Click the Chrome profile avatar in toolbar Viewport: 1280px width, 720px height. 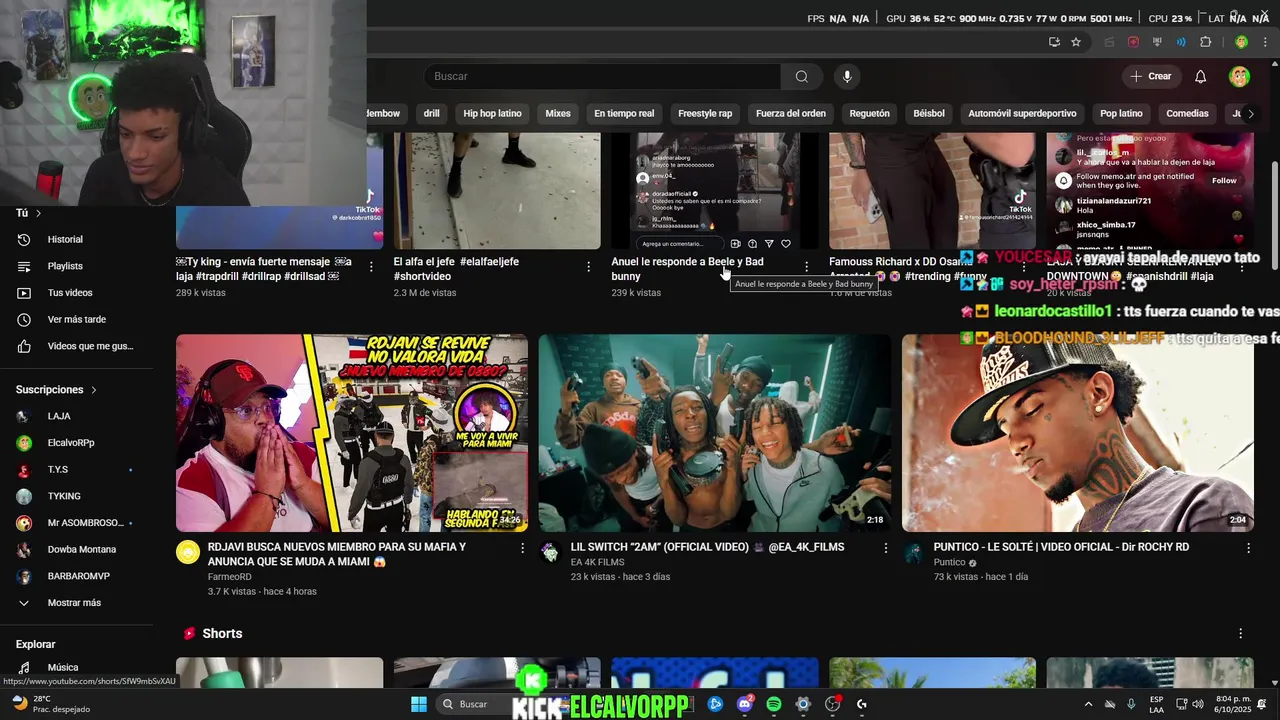click(1241, 42)
